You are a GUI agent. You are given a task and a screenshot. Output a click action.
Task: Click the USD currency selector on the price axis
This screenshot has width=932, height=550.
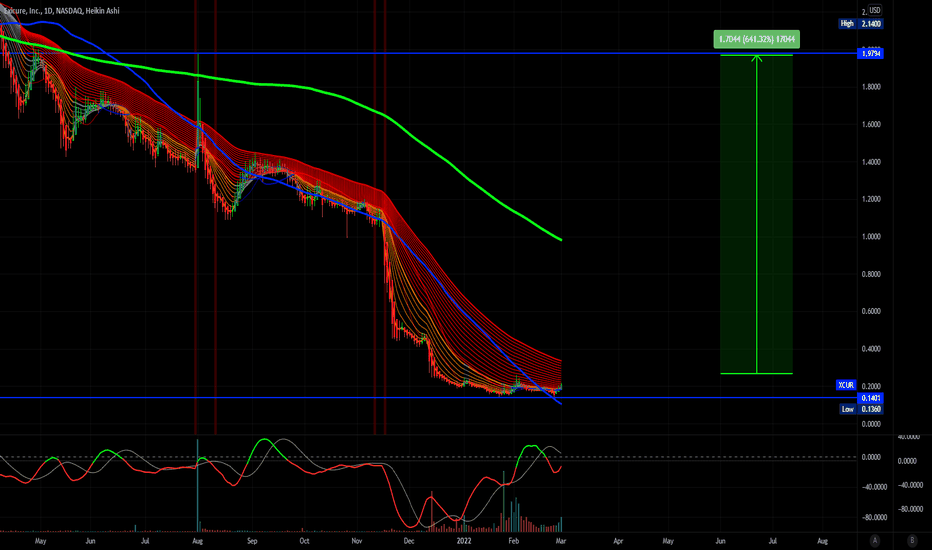(875, 10)
